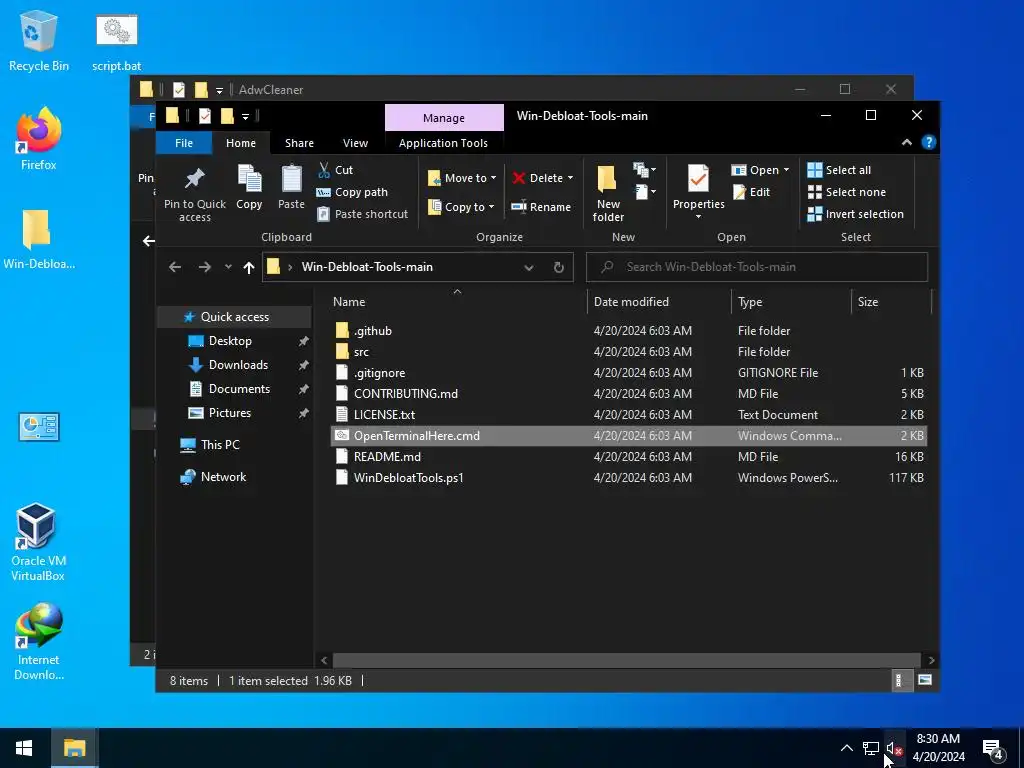Click Select none in ribbon

coord(847,192)
